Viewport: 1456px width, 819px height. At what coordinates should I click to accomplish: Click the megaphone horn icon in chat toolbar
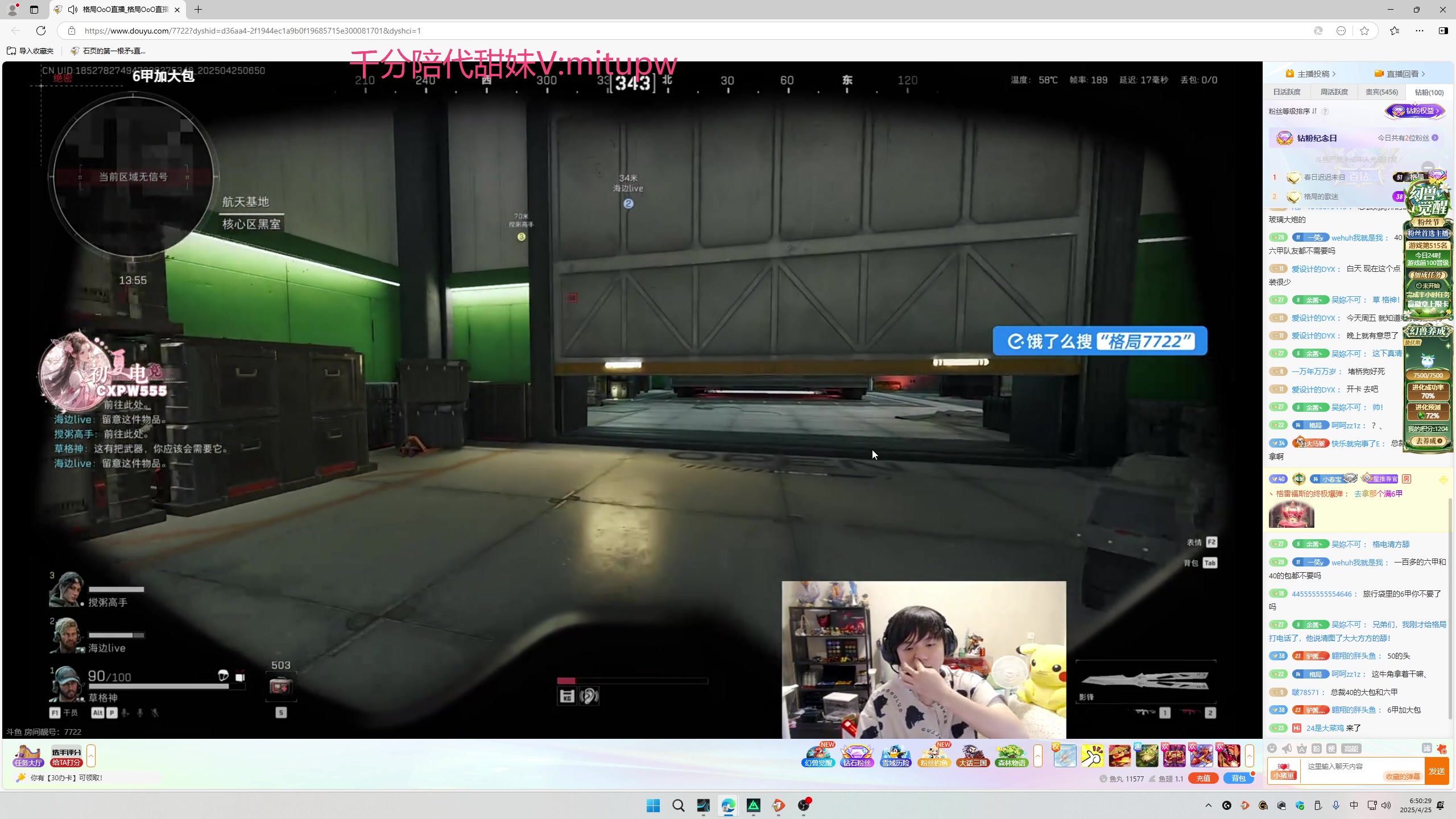1287,748
